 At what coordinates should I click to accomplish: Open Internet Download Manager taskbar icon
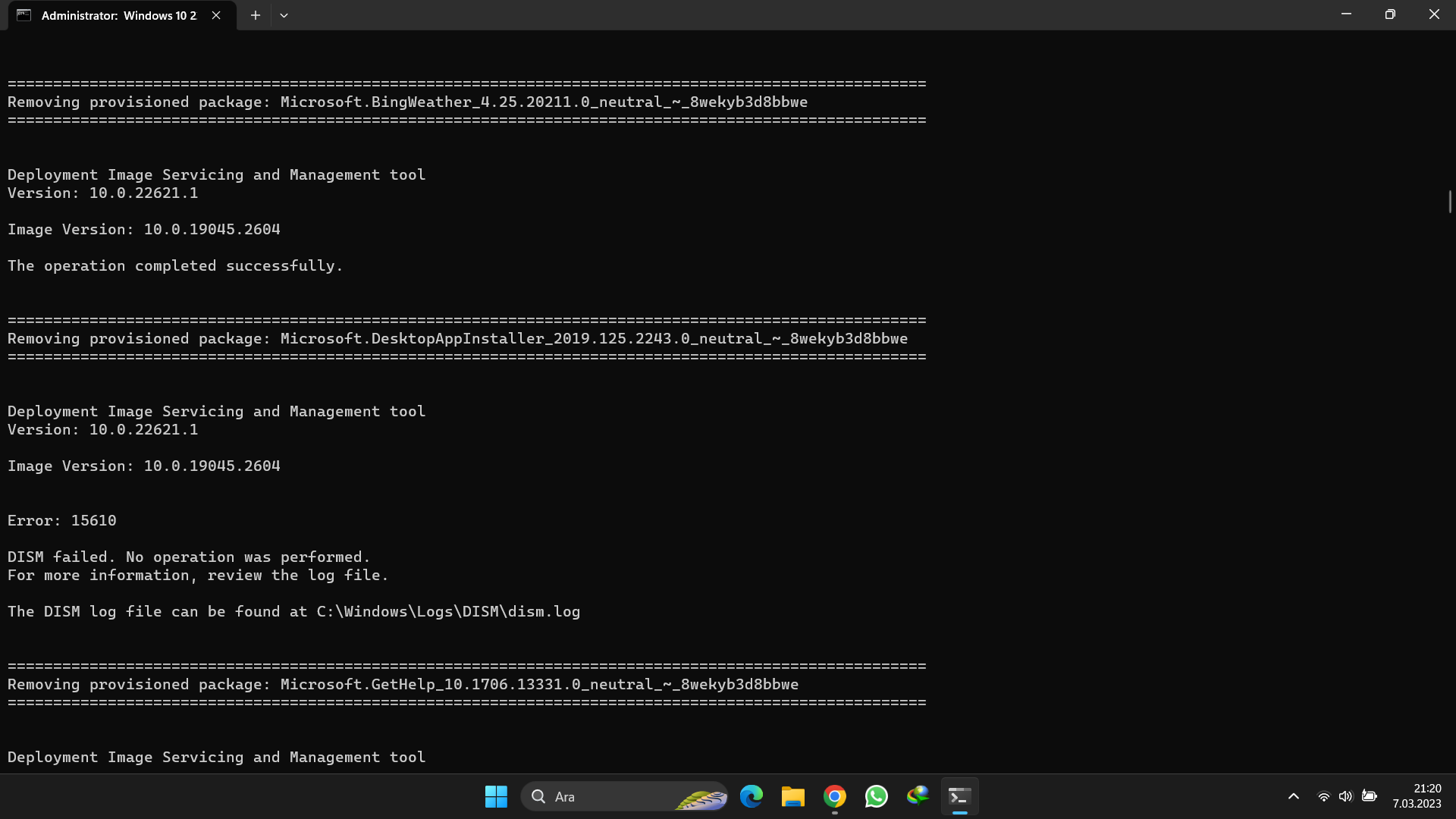pos(918,796)
